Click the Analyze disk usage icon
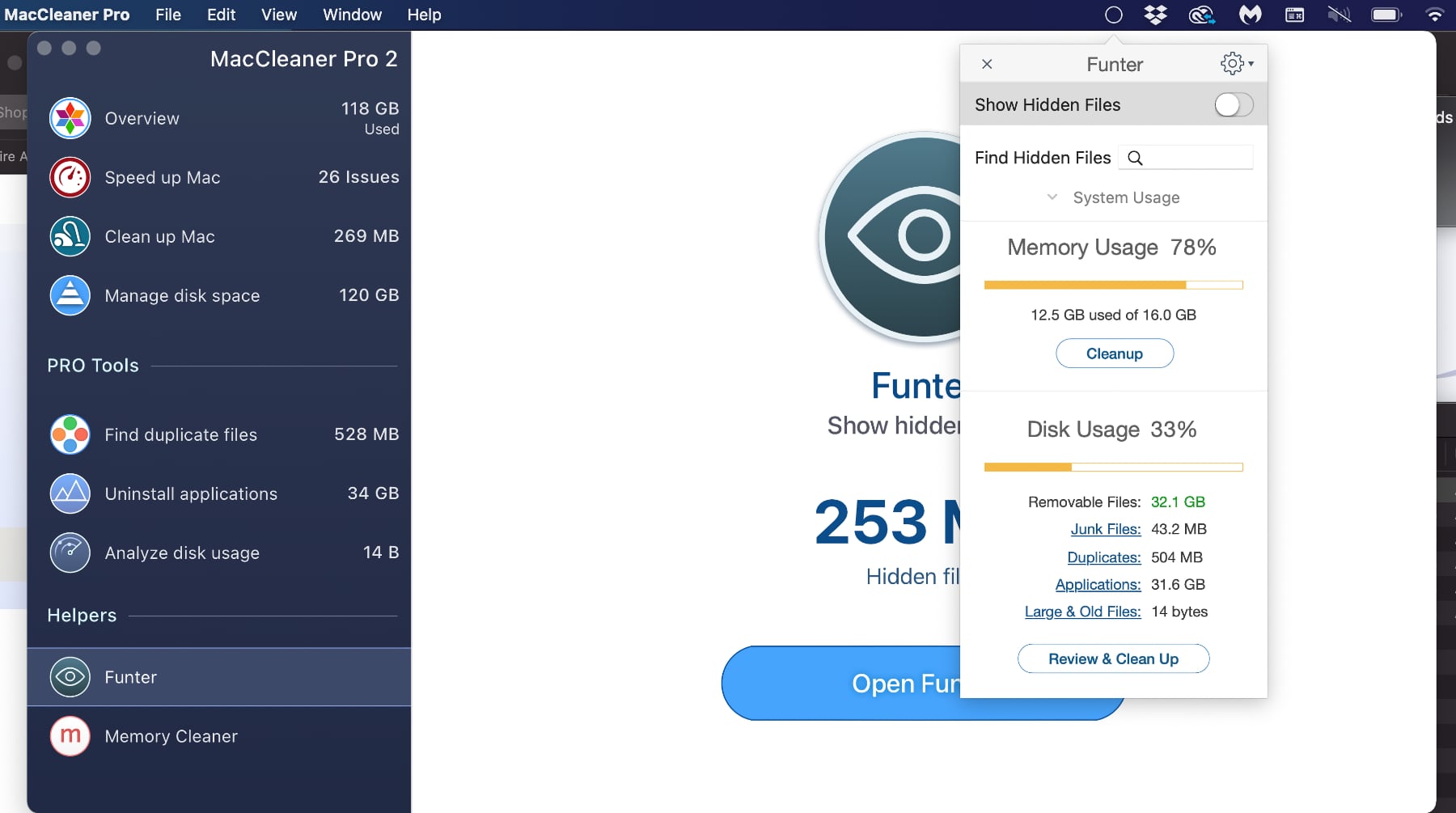The width and height of the screenshot is (1456, 813). tap(70, 553)
